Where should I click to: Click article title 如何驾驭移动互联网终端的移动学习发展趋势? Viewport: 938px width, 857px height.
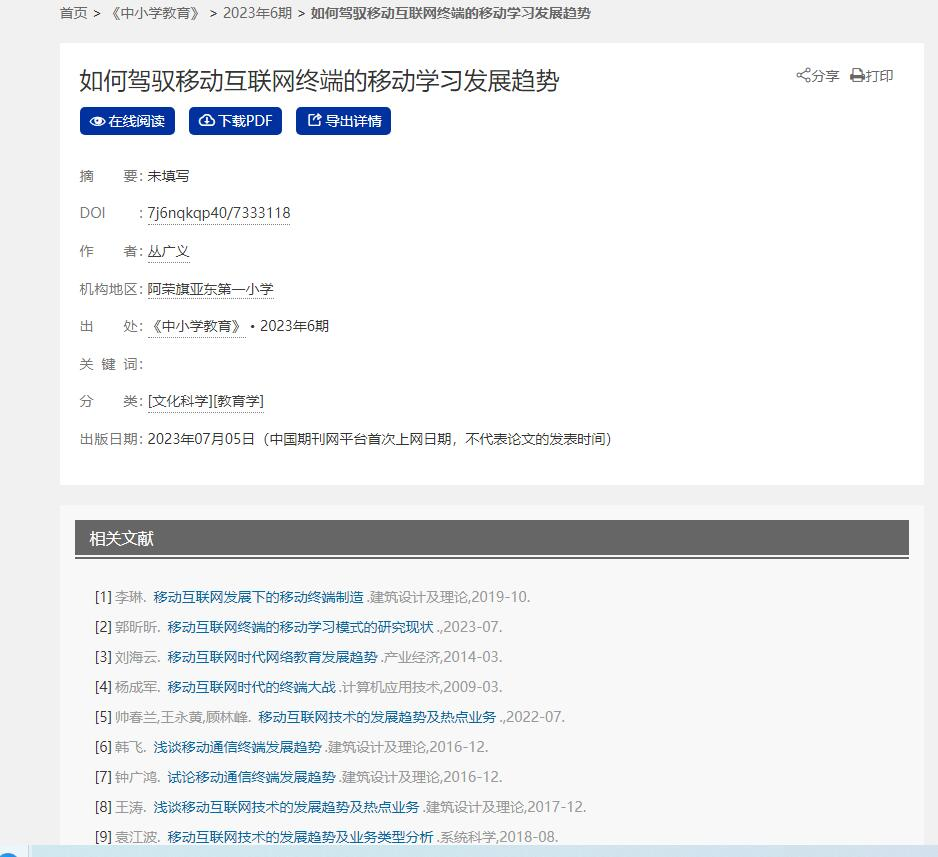pyautogui.click(x=319, y=80)
